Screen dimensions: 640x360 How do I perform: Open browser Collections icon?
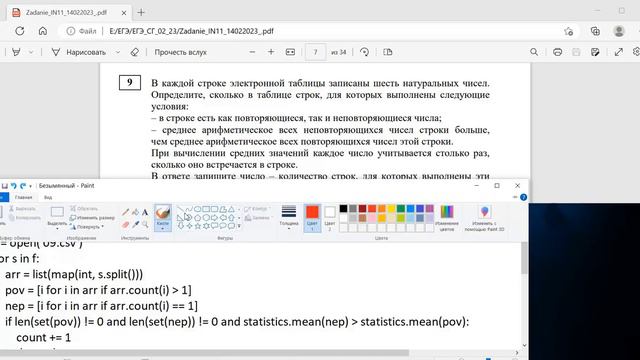click(595, 31)
